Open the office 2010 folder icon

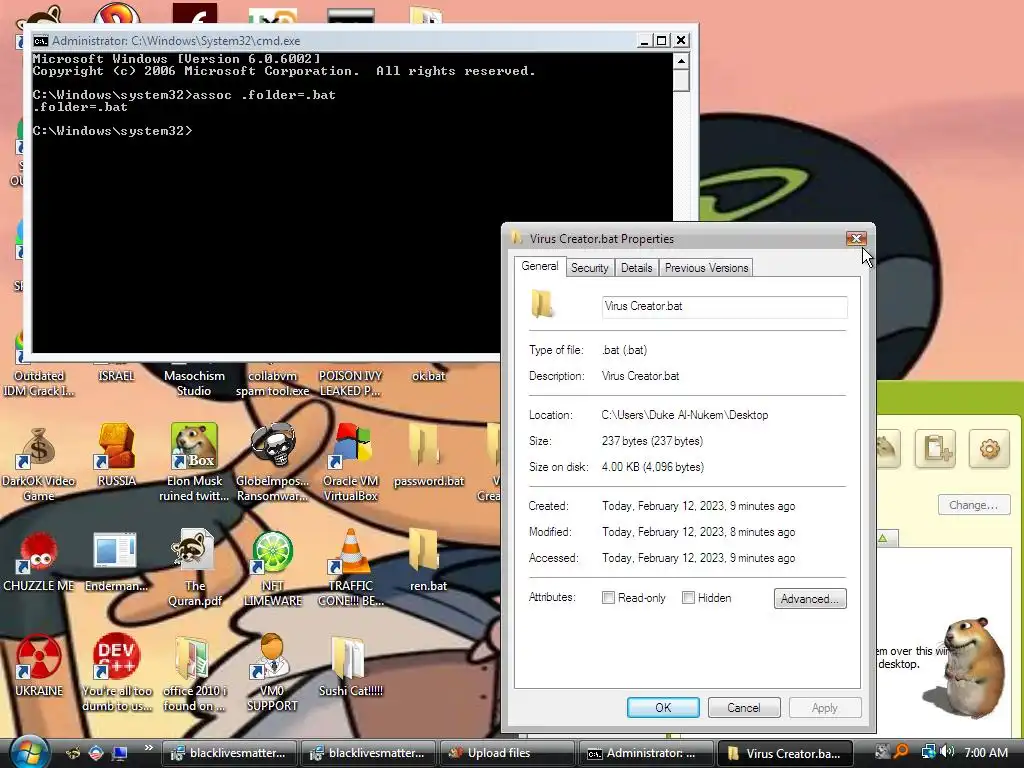pos(193,658)
